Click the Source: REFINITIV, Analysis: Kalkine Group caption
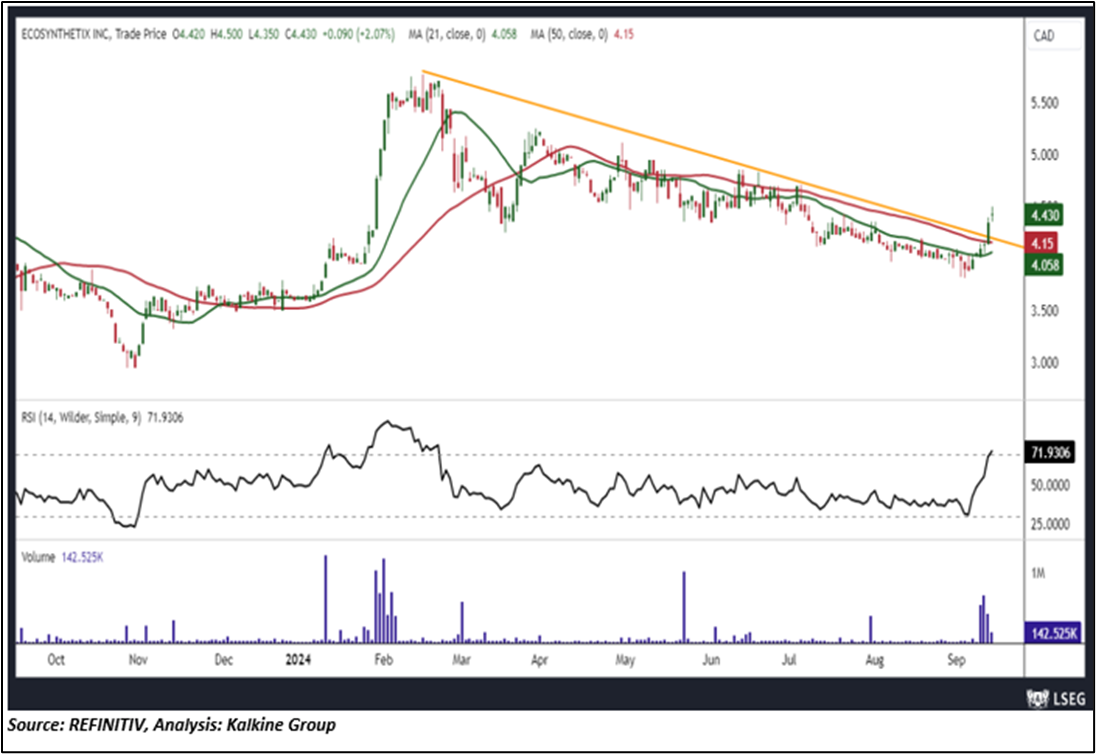This screenshot has width=1096, height=754. [x=172, y=725]
